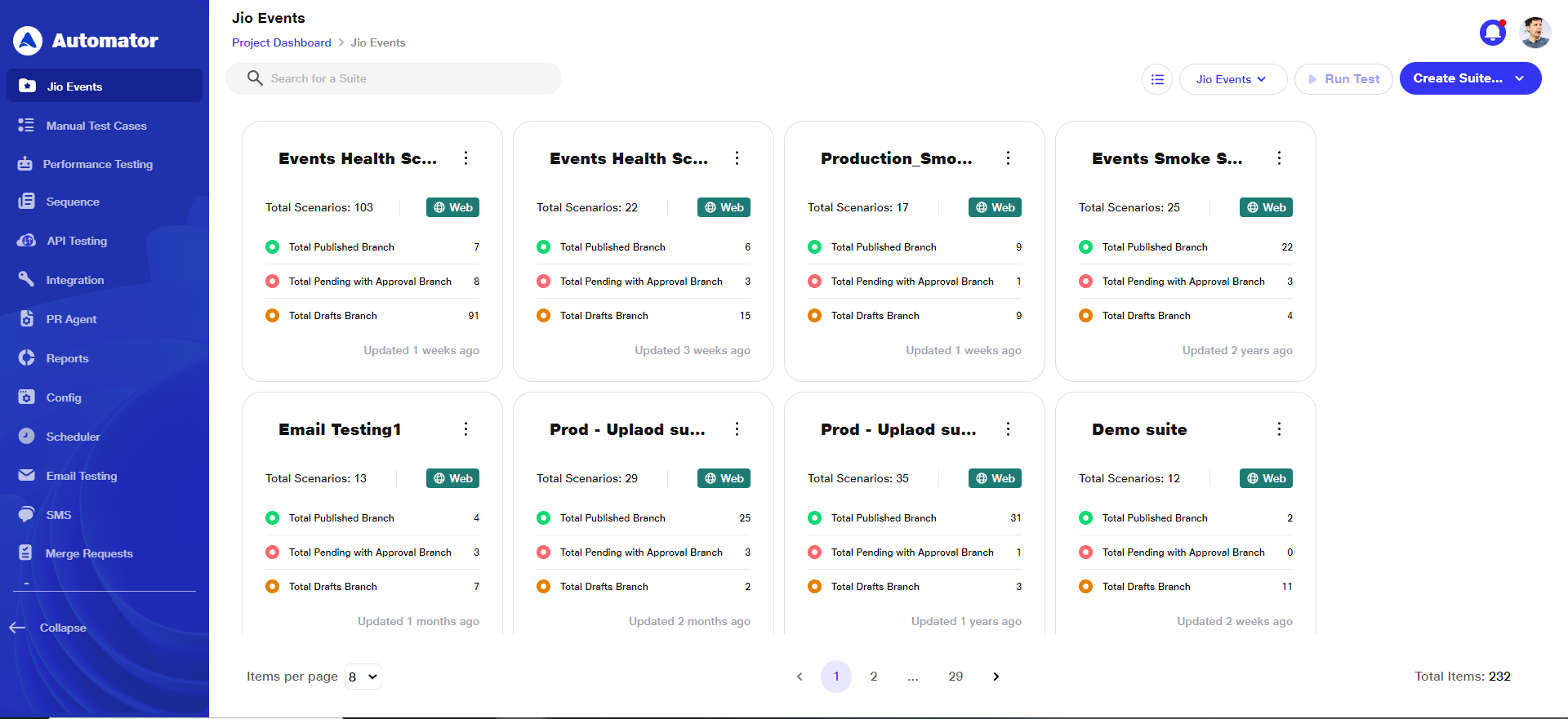The width and height of the screenshot is (1568, 719).
Task: Focus the Search for a Suite field
Action: click(400, 78)
